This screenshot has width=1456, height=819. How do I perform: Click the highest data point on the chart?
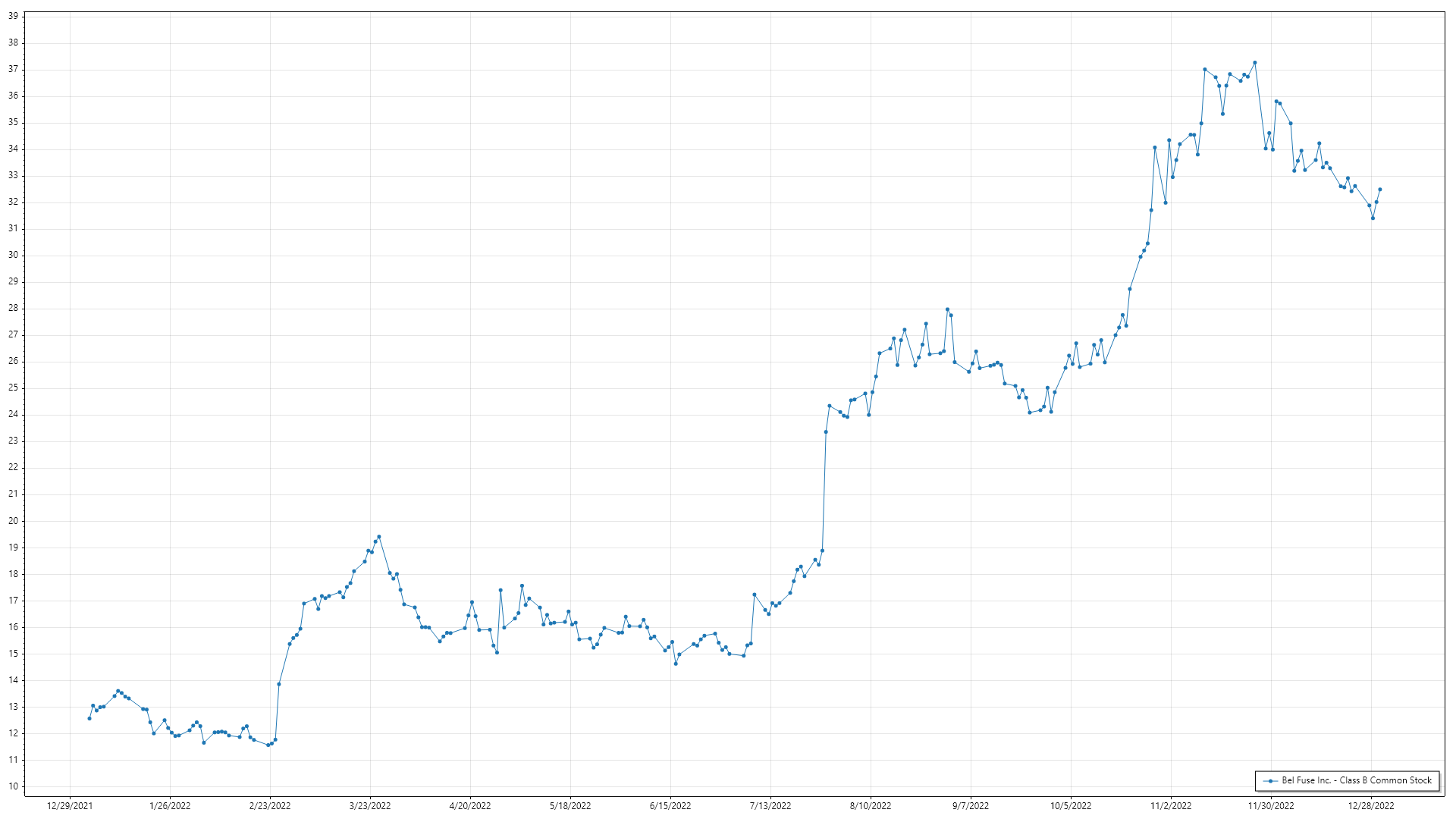[x=1254, y=63]
